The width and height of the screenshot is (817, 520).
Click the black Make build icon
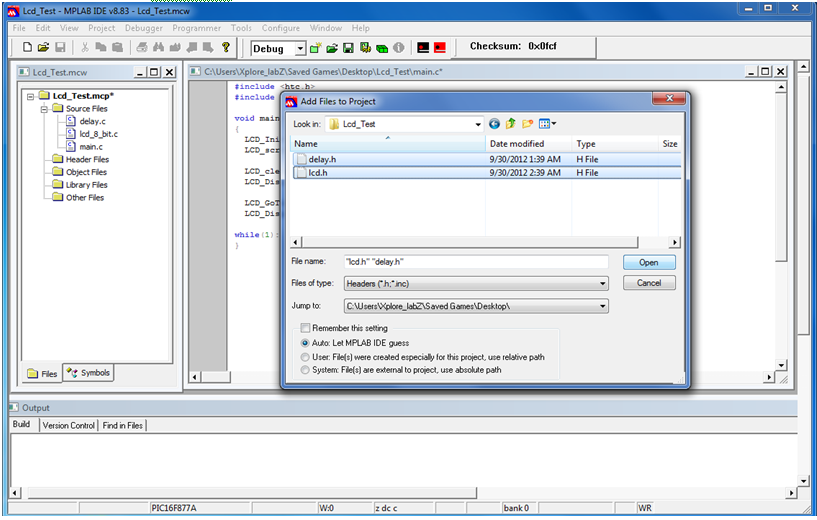pyautogui.click(x=423, y=48)
